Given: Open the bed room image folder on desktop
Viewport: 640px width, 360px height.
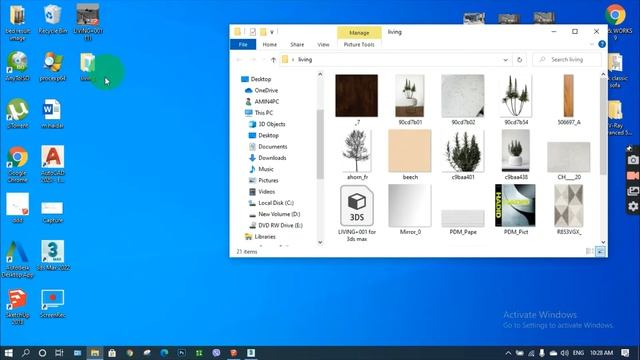Looking at the screenshot, I should 17,22.
